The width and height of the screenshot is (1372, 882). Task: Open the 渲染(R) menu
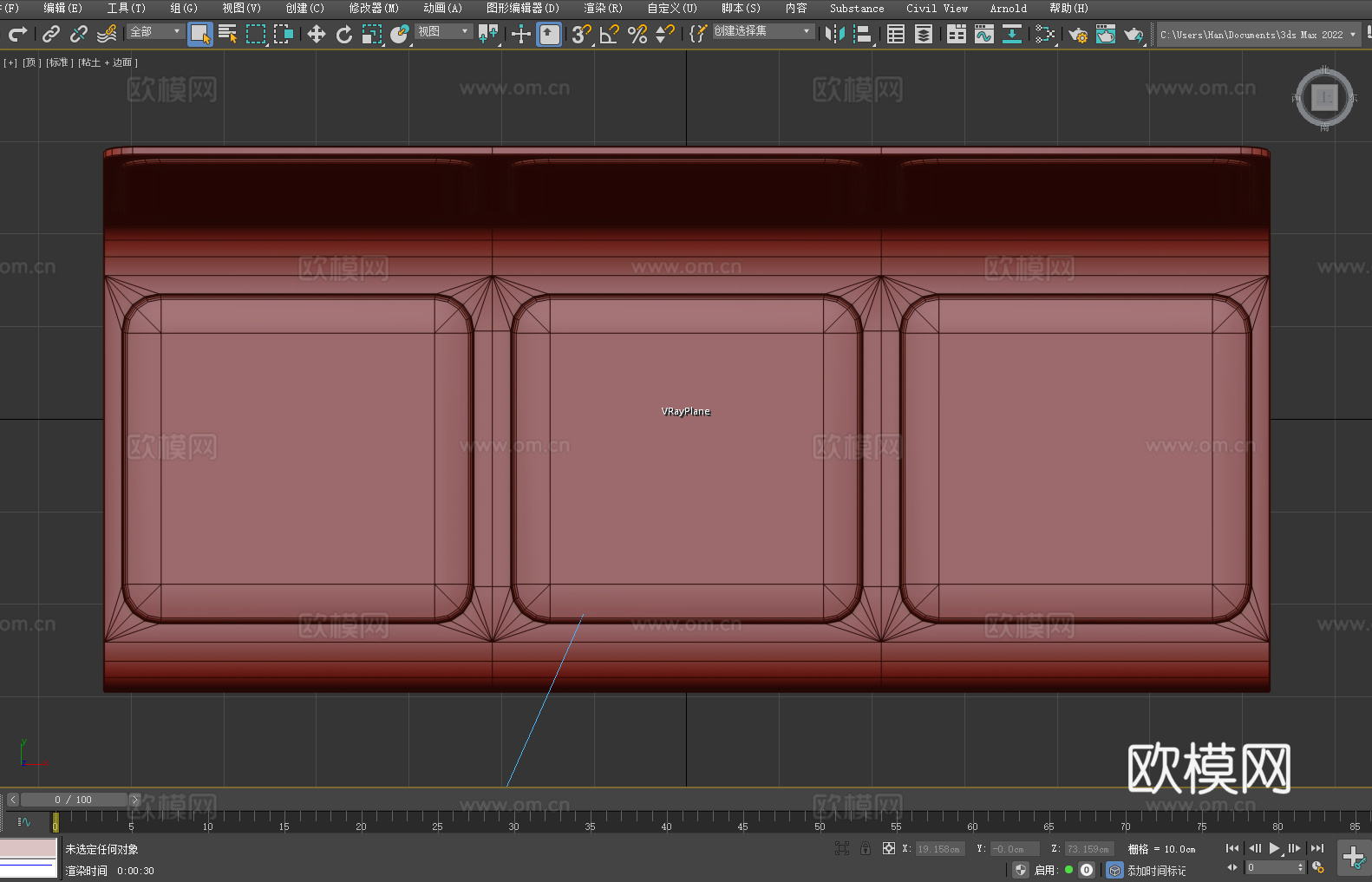coord(603,8)
